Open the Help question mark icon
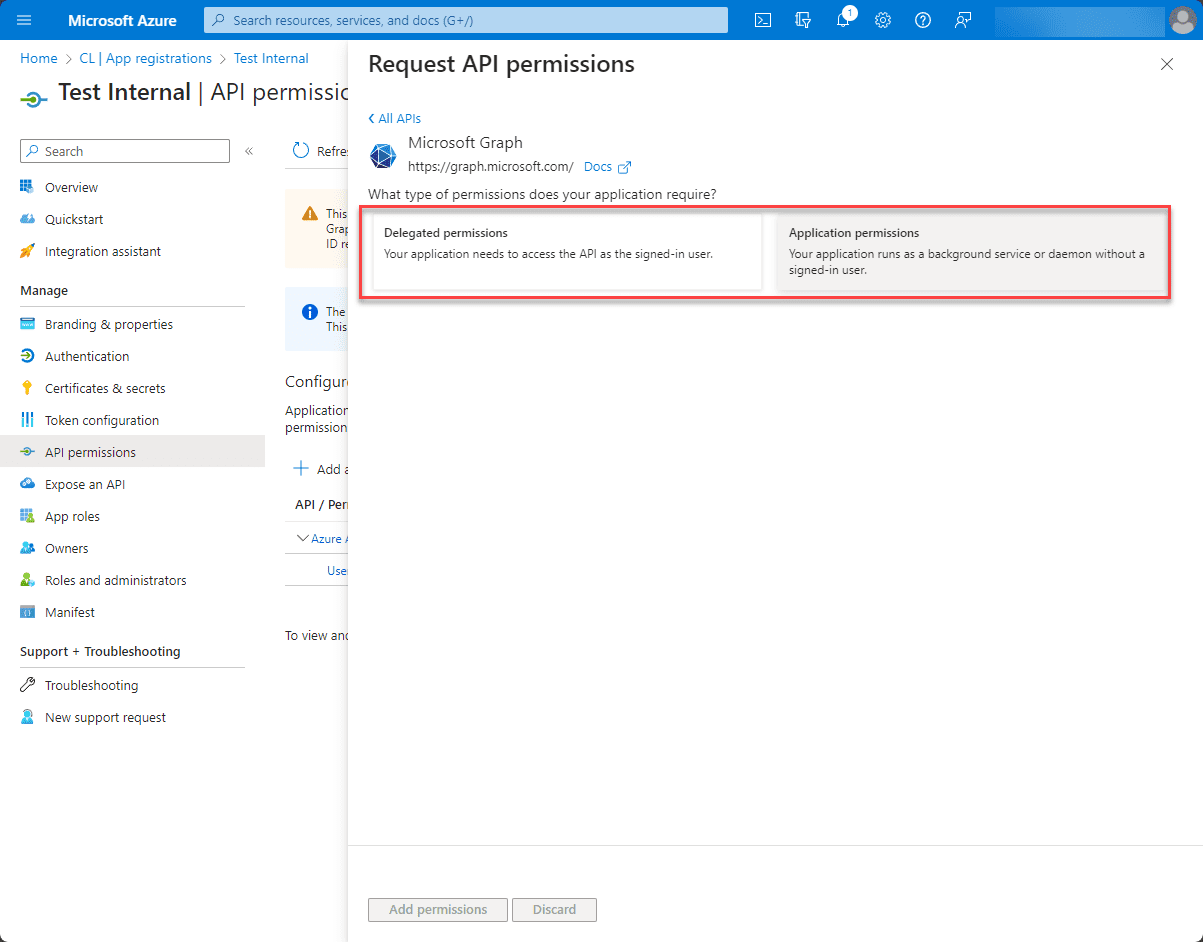 pyautogui.click(x=923, y=20)
